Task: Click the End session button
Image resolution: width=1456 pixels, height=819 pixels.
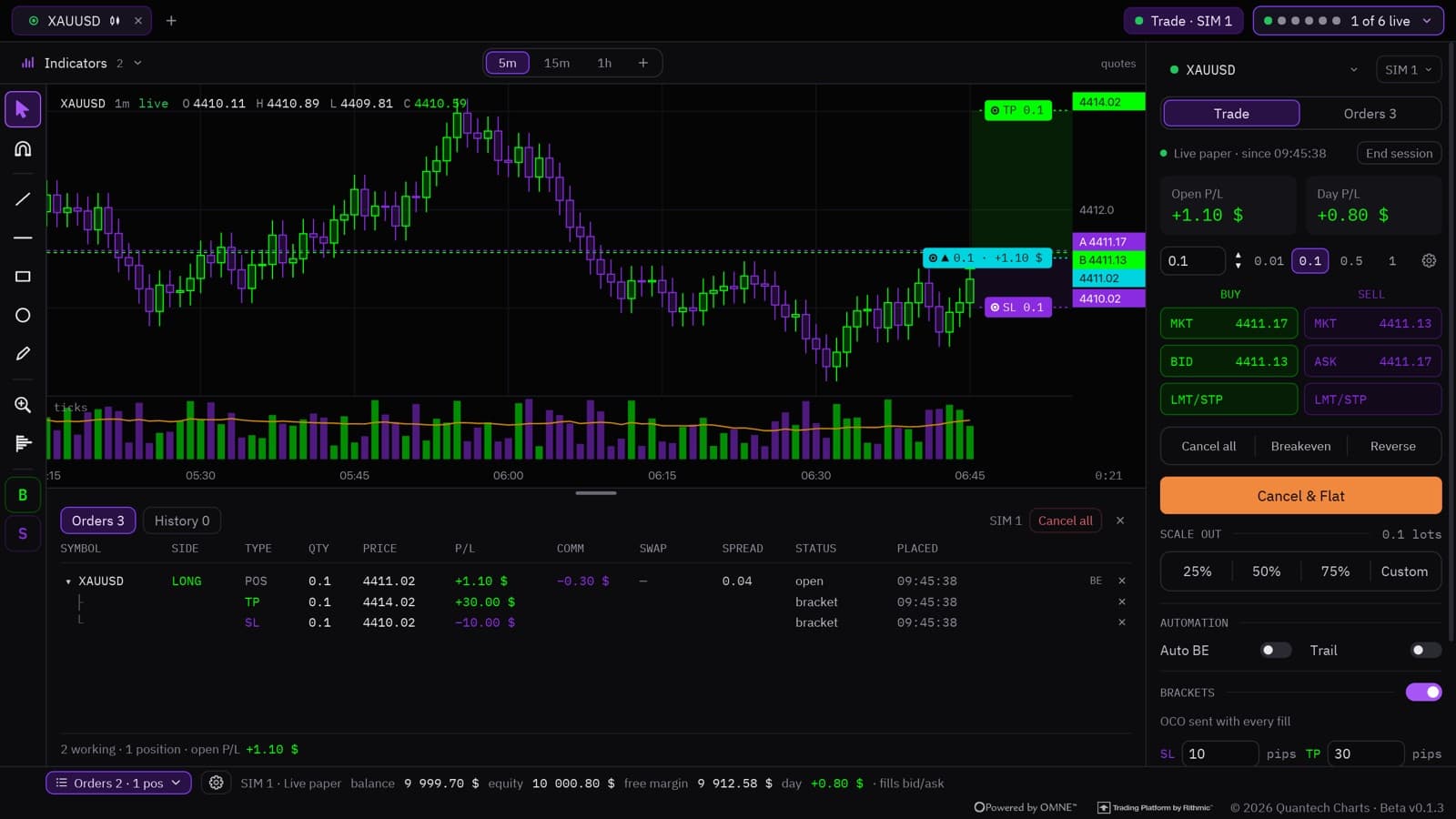Action: [1399, 153]
